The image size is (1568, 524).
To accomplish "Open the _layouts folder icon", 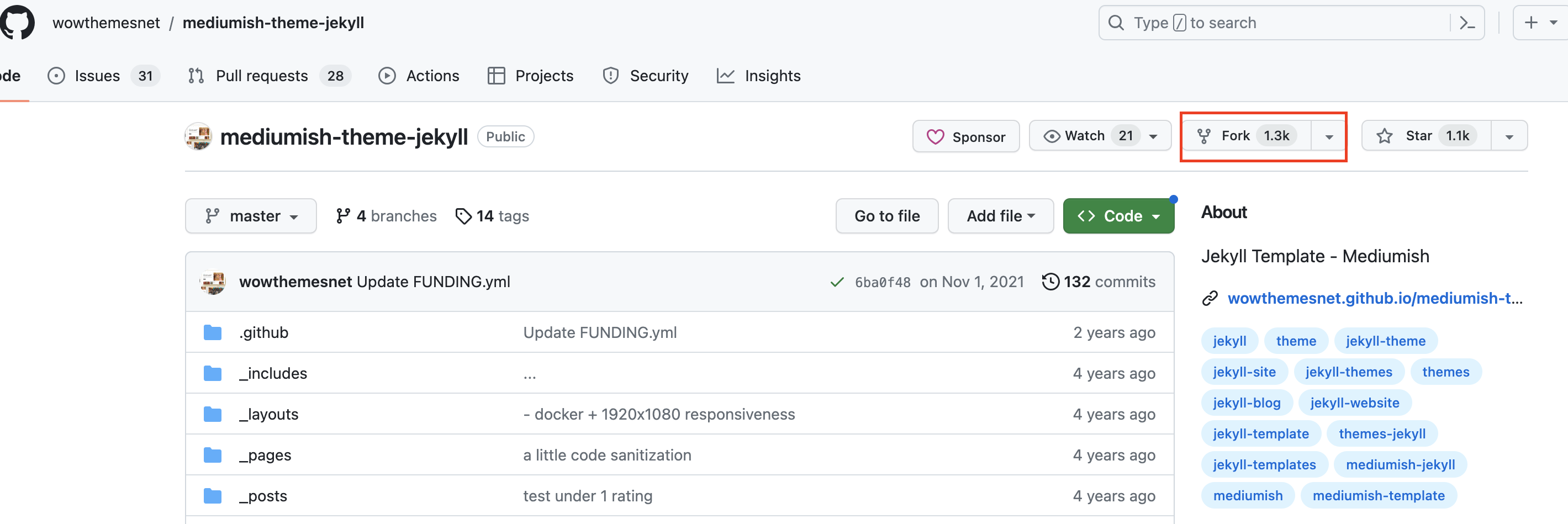I will [213, 414].
